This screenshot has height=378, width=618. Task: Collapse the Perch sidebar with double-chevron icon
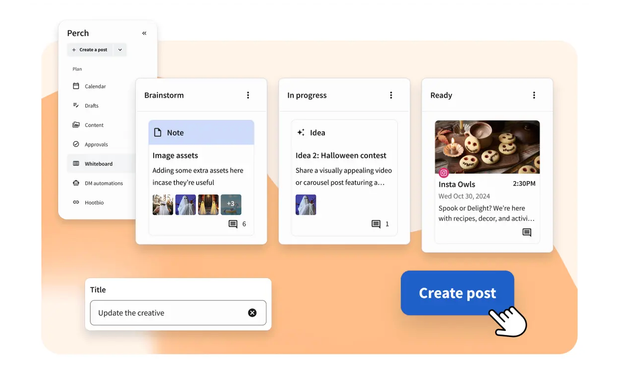pyautogui.click(x=144, y=33)
